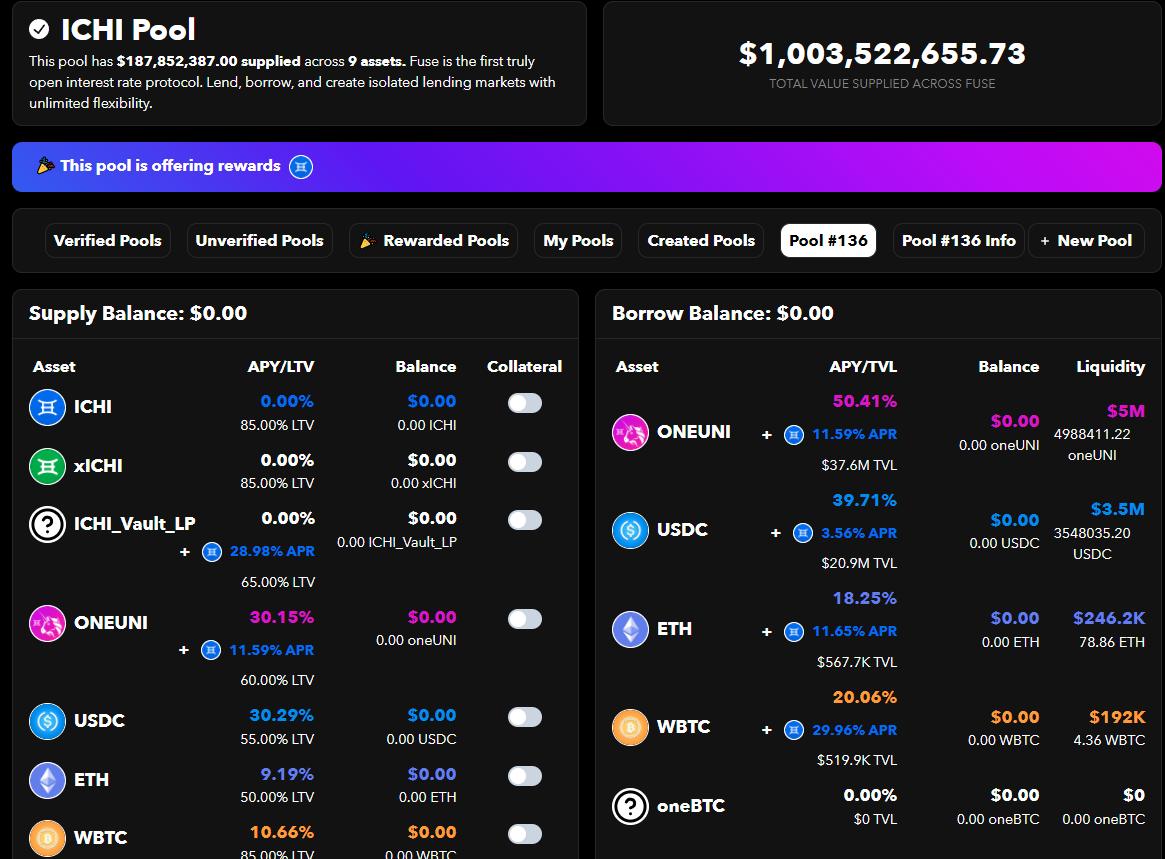This screenshot has width=1165, height=859.
Task: Turn on collateral for supplied USDC
Action: [524, 717]
